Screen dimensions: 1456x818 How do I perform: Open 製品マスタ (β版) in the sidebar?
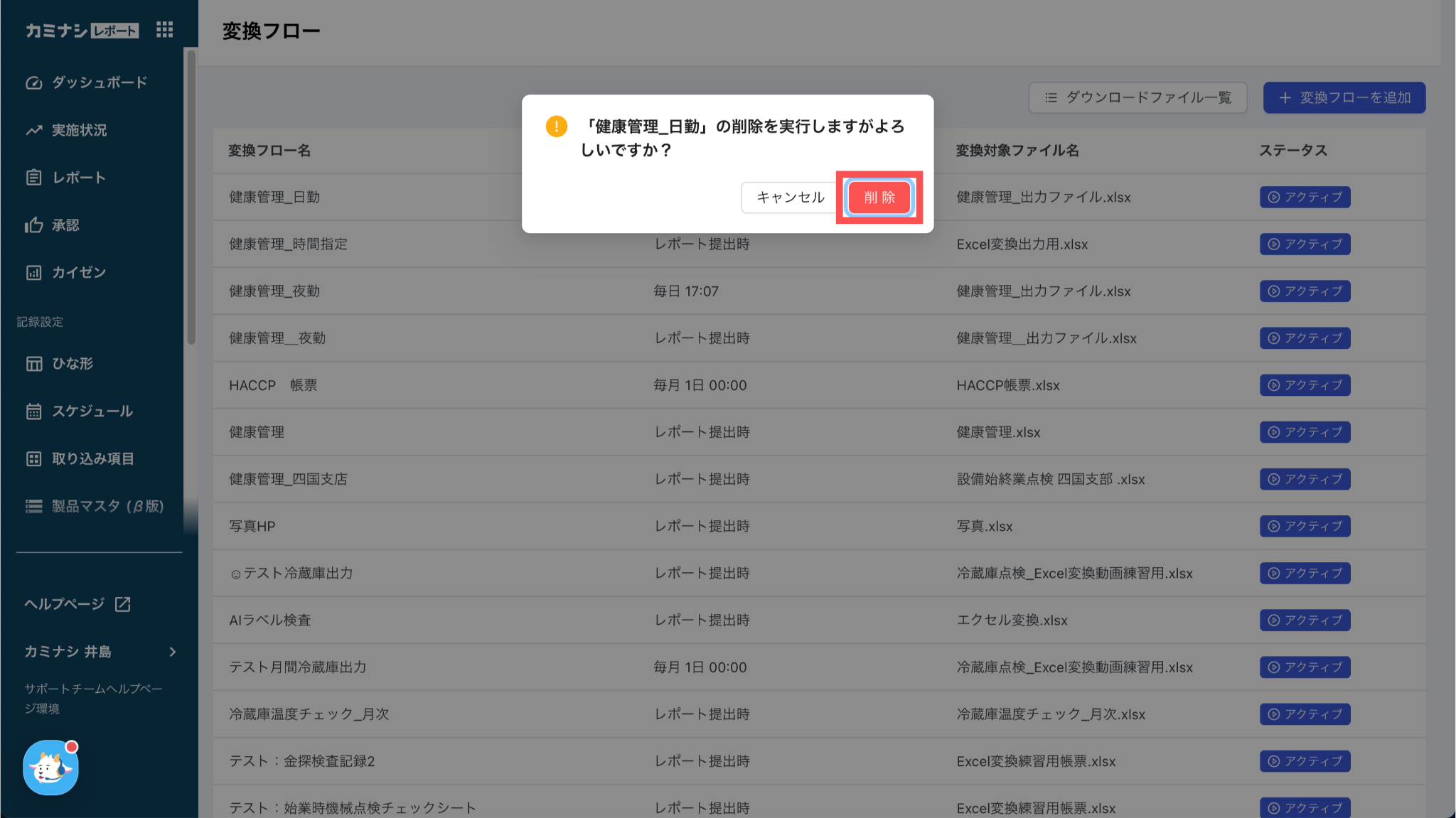coord(107,506)
